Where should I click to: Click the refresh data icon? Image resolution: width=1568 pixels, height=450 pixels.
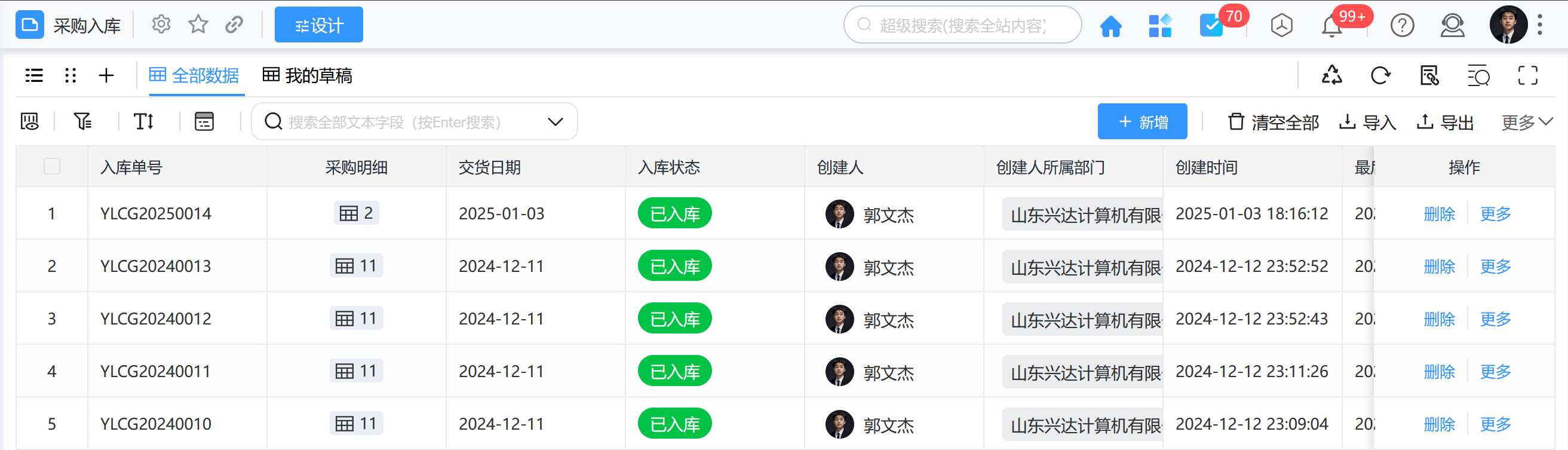tap(1380, 75)
